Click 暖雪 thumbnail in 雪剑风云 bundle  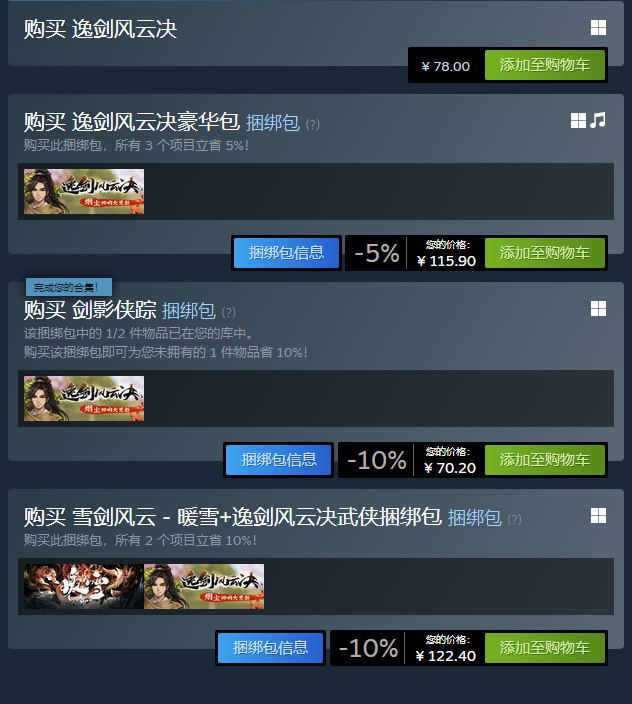(84, 586)
